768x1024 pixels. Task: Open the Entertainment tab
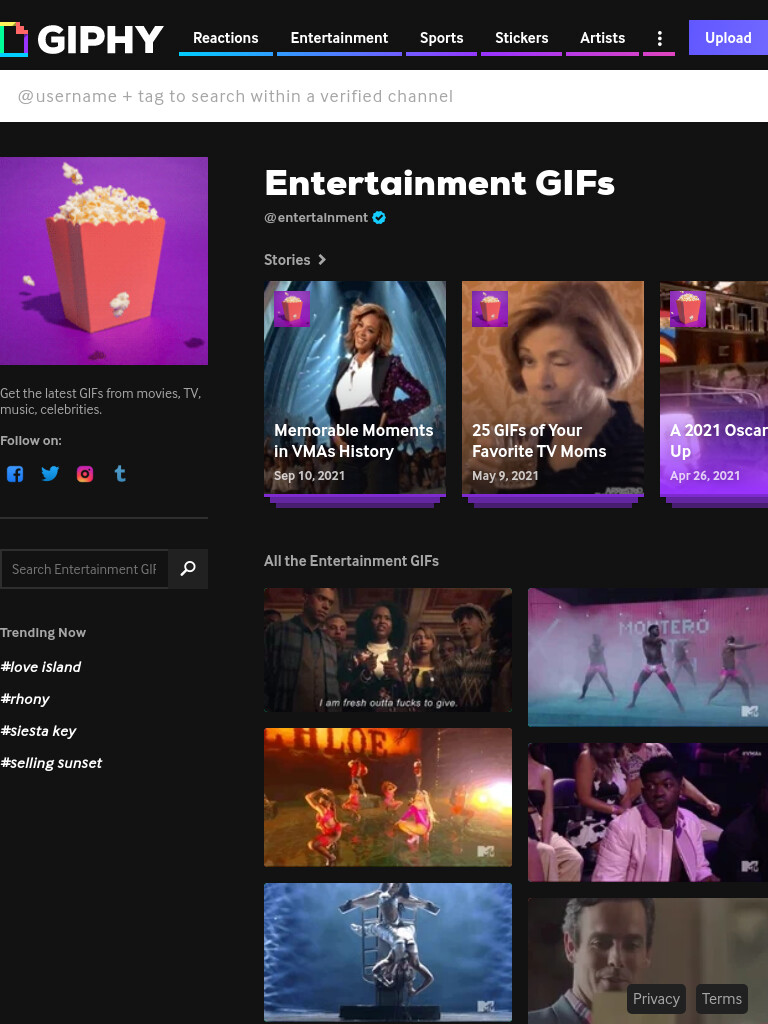point(339,39)
